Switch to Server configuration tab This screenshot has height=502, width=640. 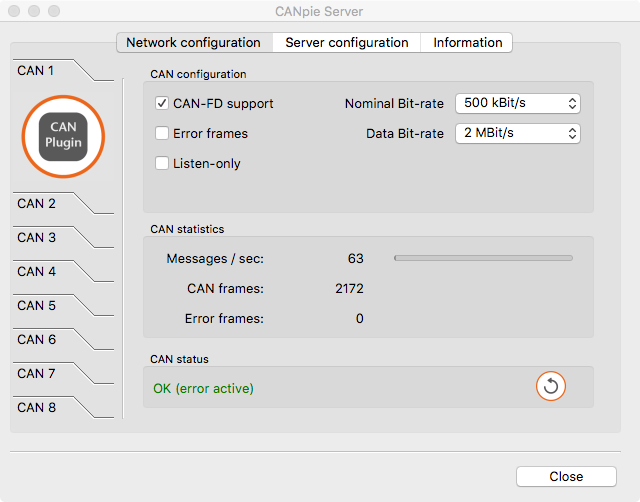click(x=347, y=42)
